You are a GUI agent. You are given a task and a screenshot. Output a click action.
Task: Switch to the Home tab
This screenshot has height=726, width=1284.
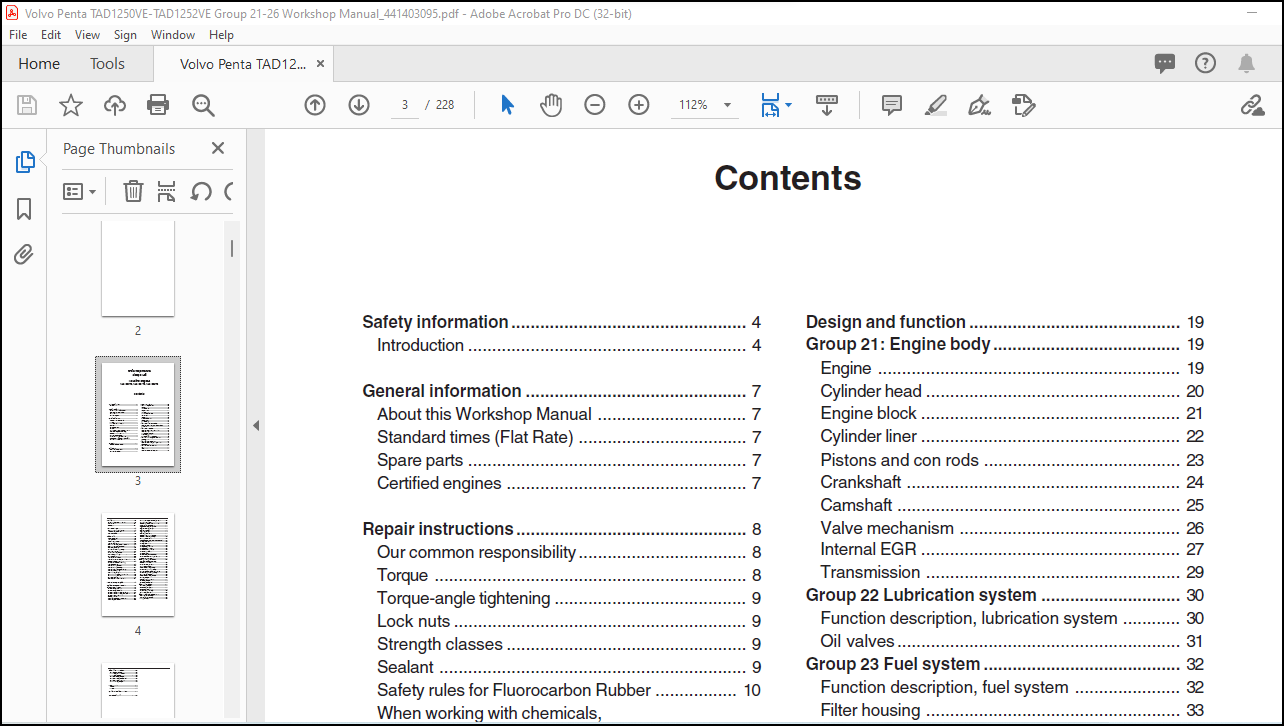click(39, 63)
